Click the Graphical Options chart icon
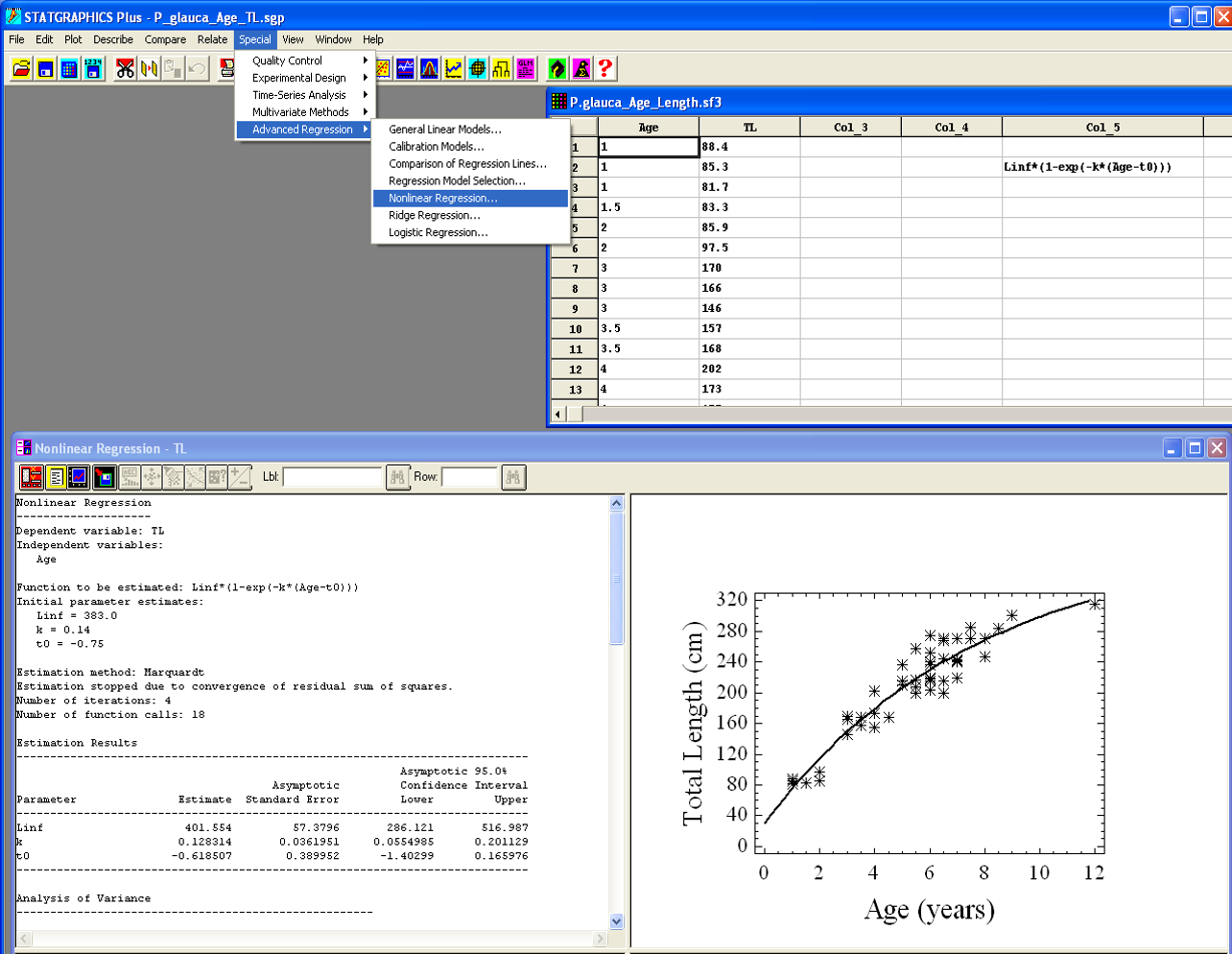Viewport: 1232px width, 954px height. click(x=80, y=477)
